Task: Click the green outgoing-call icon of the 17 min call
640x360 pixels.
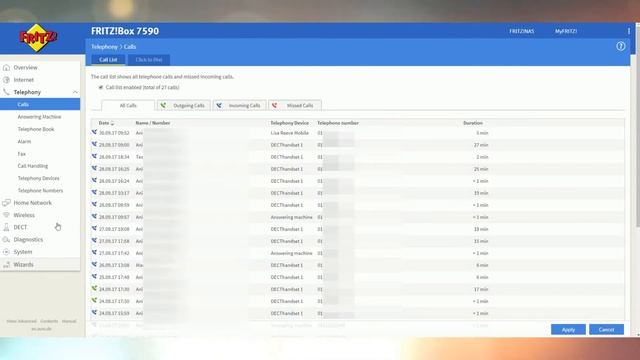Action: tap(94, 289)
